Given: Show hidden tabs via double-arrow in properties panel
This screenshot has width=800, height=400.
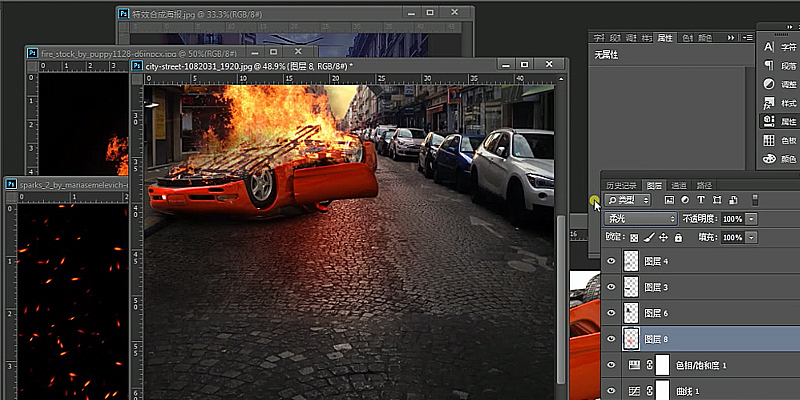Looking at the screenshot, I should 731,38.
